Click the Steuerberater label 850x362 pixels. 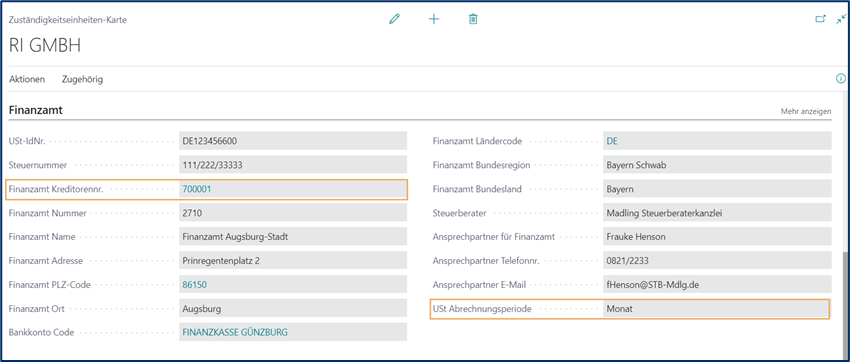[x=460, y=213]
